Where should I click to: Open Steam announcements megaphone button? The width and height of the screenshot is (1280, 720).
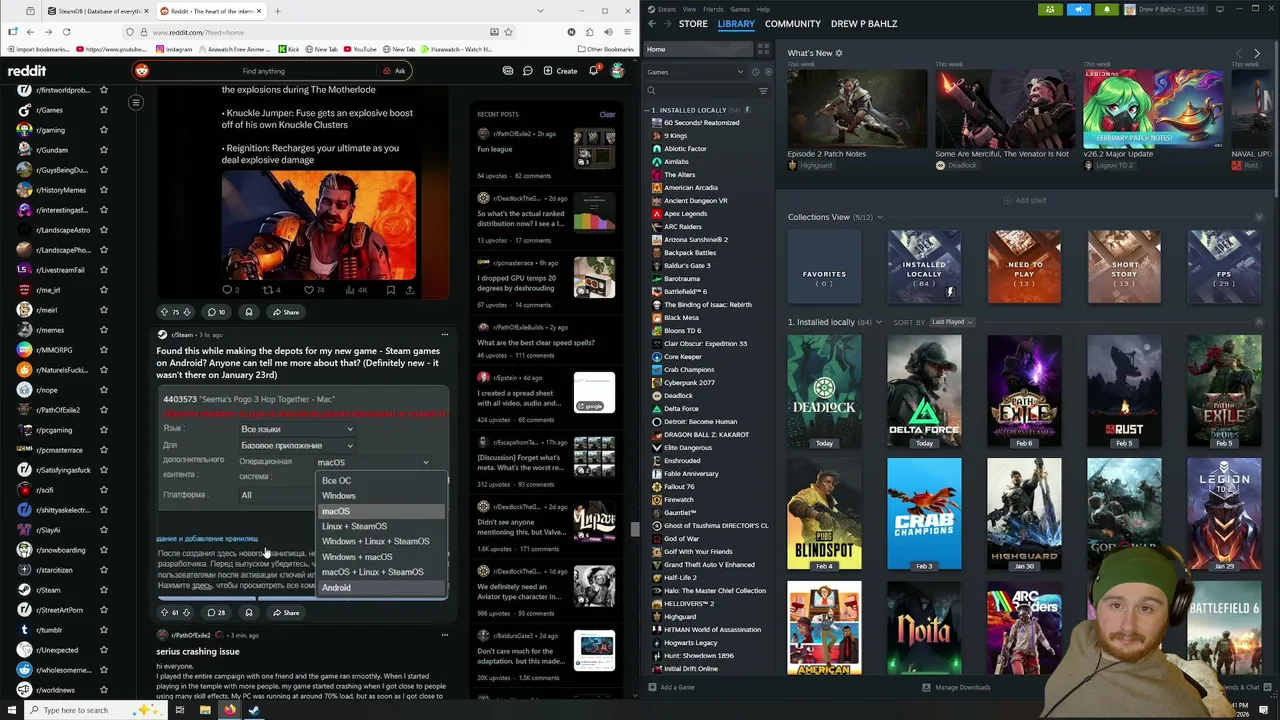click(x=1078, y=9)
